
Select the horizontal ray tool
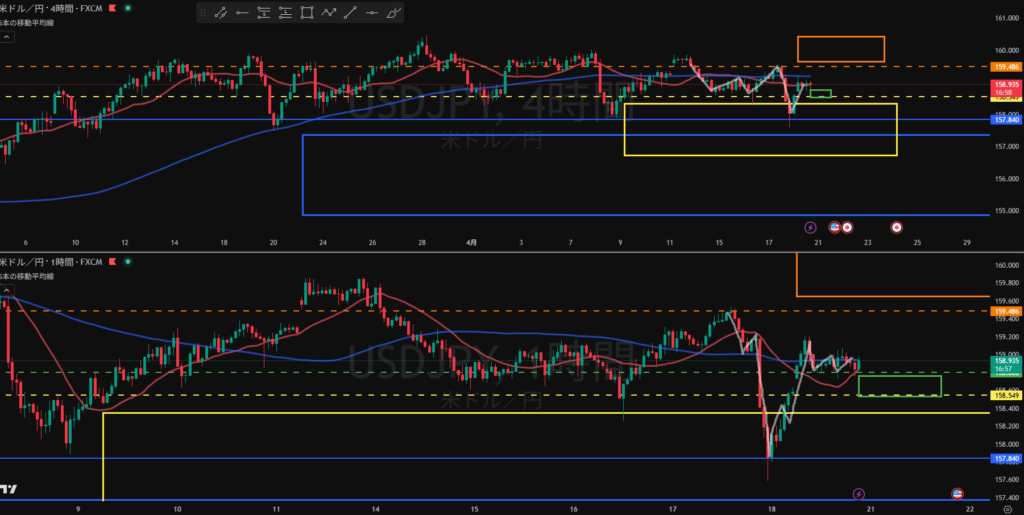(x=241, y=13)
